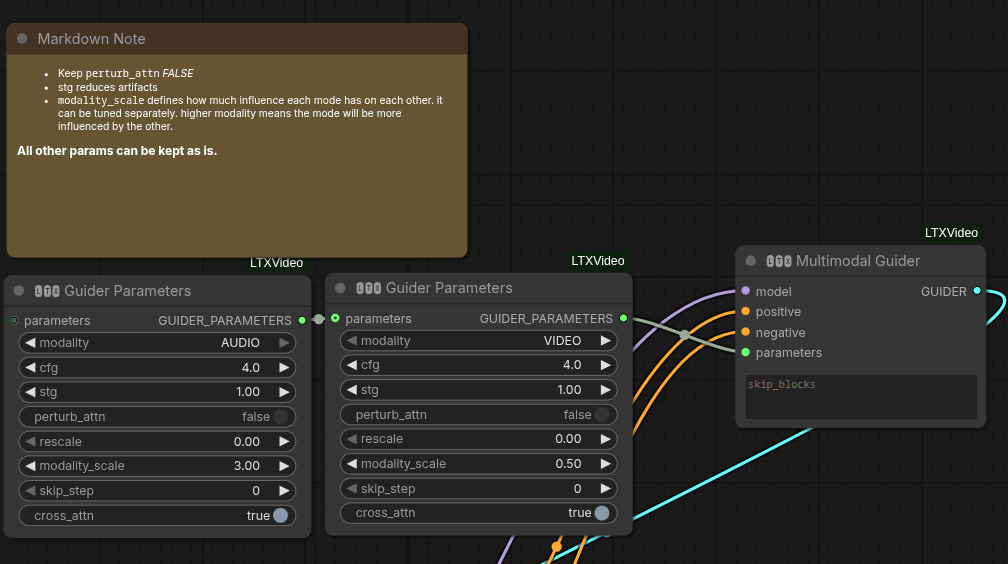
Task: Click the skip_blocks text field
Action: click(x=861, y=397)
